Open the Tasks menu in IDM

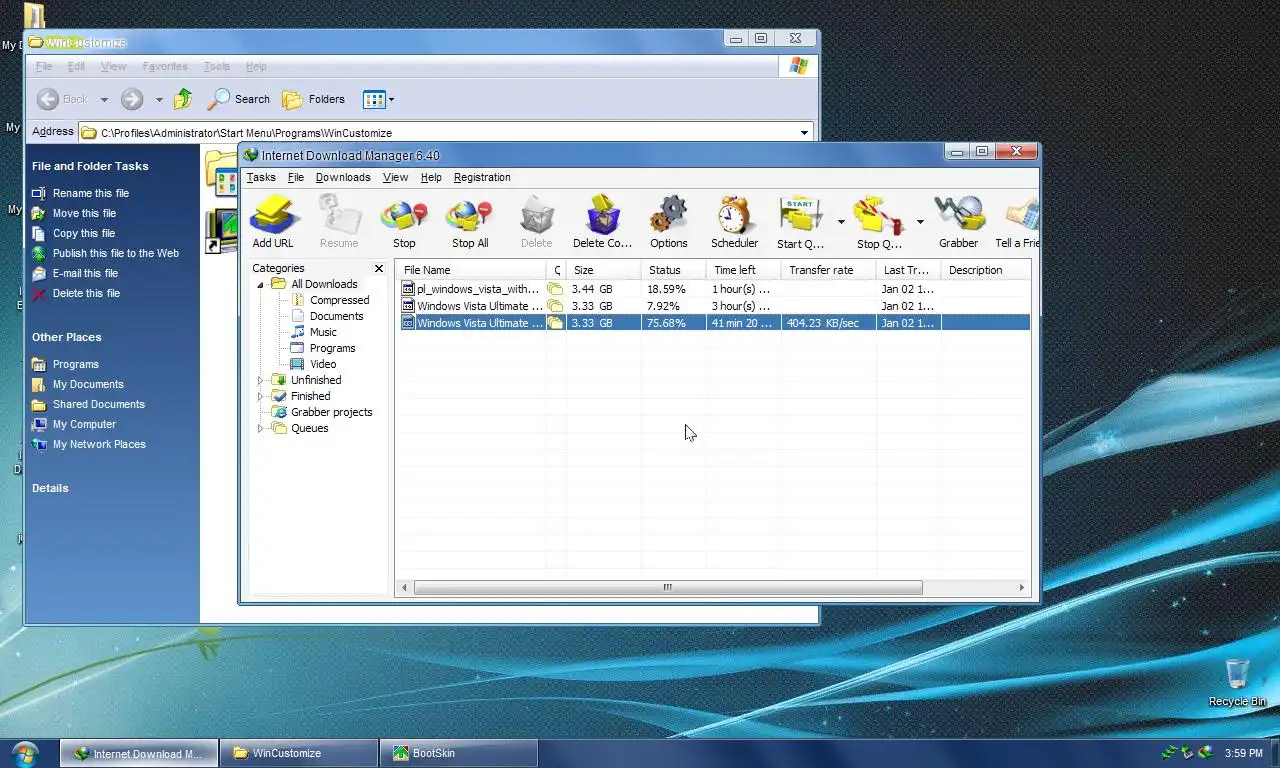coord(261,177)
